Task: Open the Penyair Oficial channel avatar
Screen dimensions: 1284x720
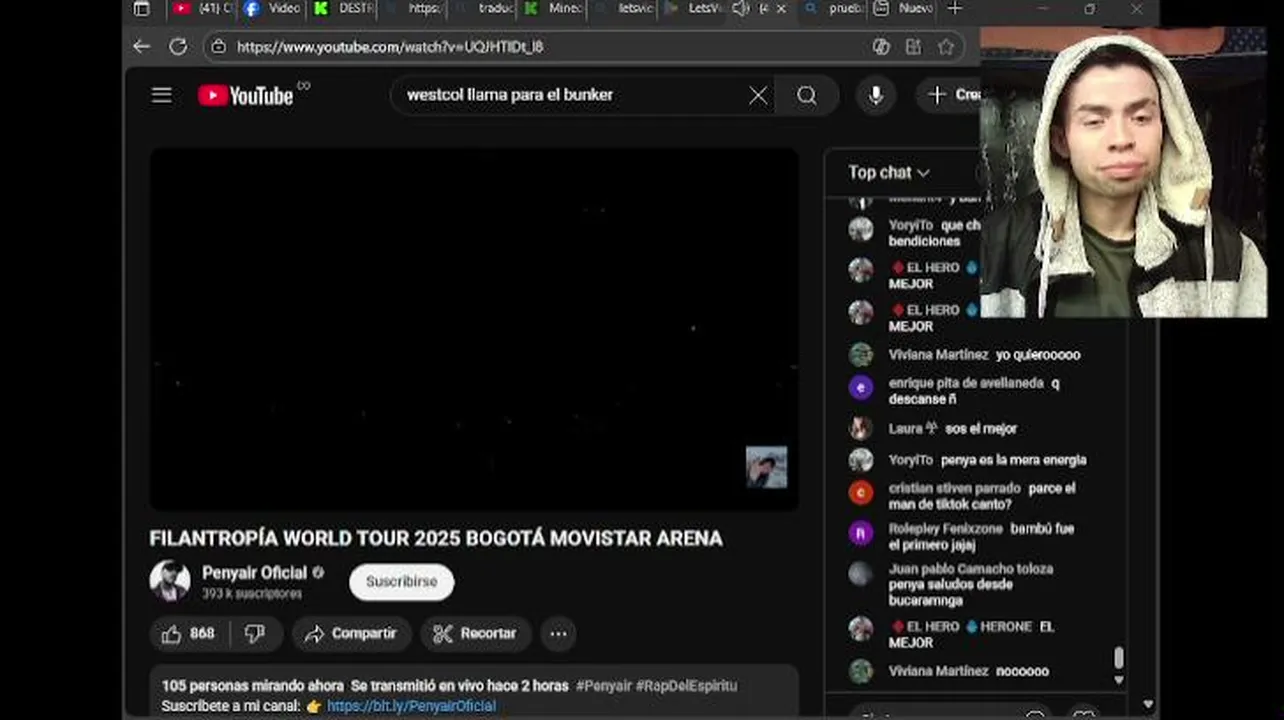Action: [x=170, y=581]
